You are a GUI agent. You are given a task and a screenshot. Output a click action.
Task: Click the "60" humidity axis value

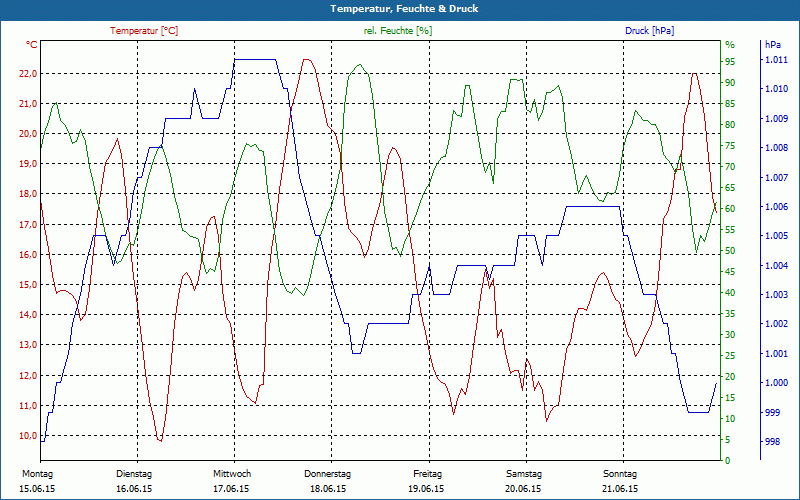(x=730, y=208)
